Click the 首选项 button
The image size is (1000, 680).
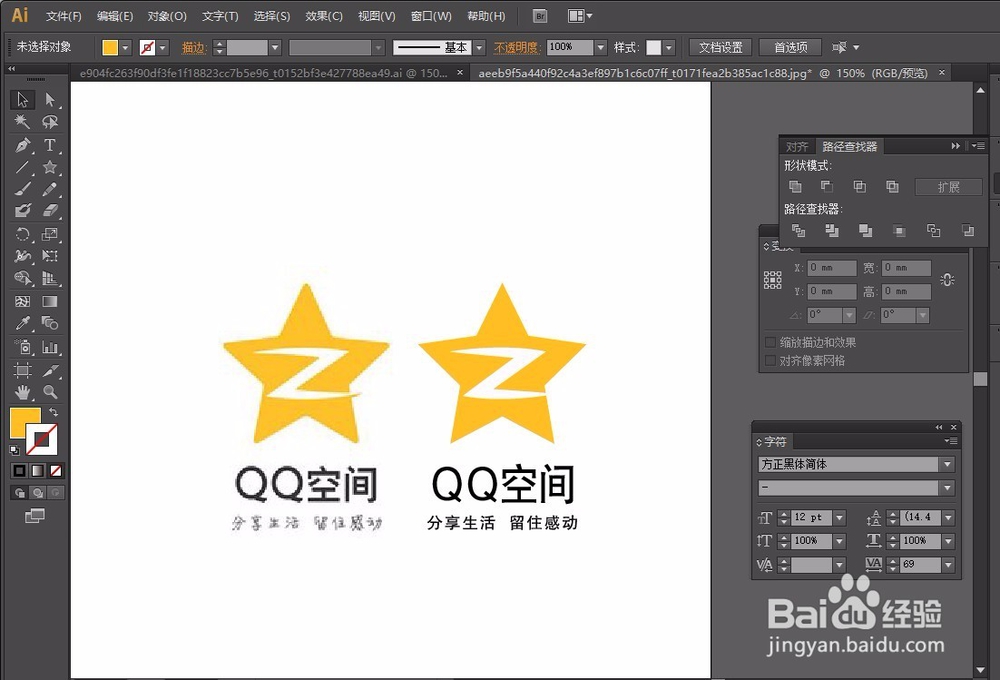tap(791, 47)
